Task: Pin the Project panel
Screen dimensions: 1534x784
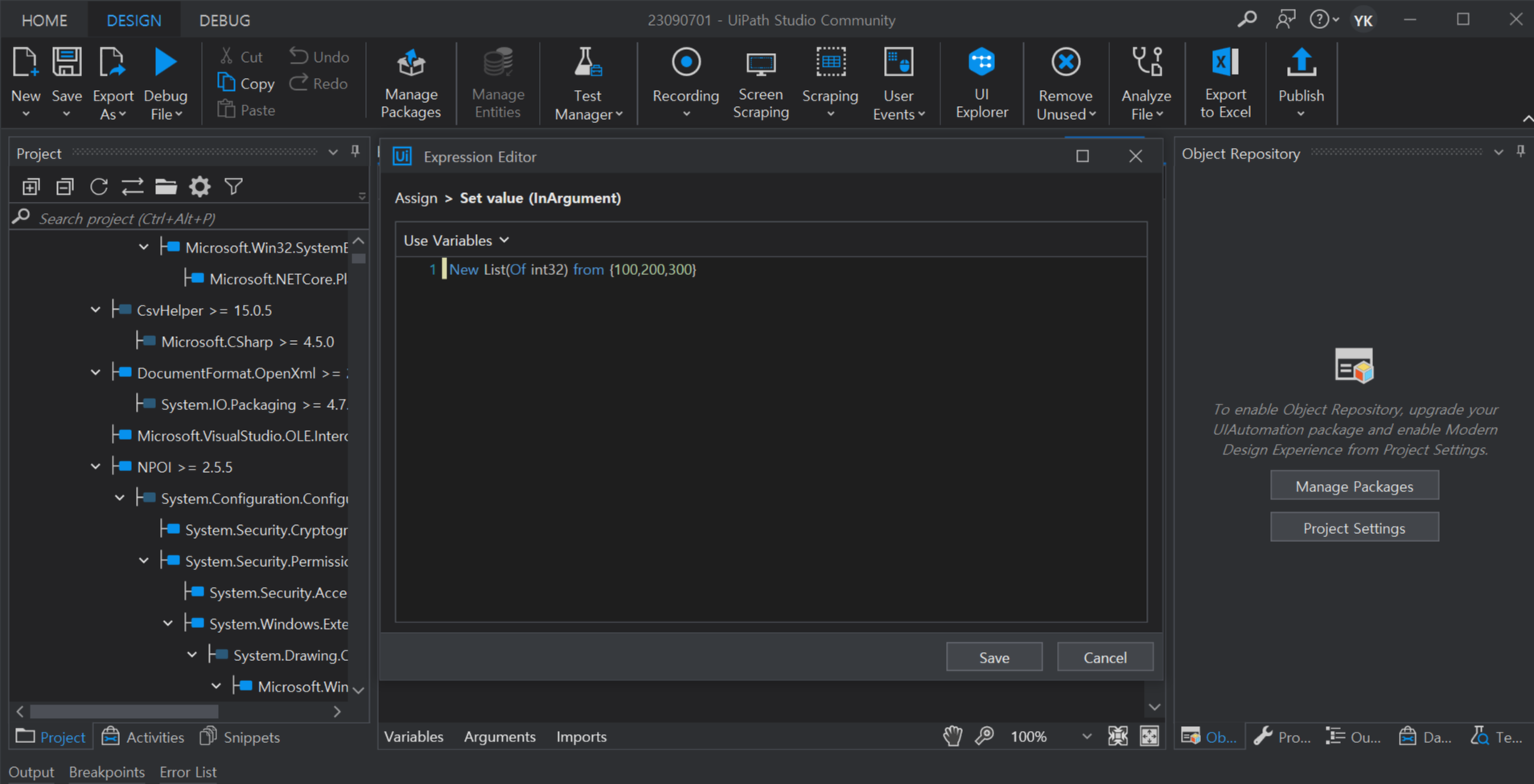Action: [355, 151]
